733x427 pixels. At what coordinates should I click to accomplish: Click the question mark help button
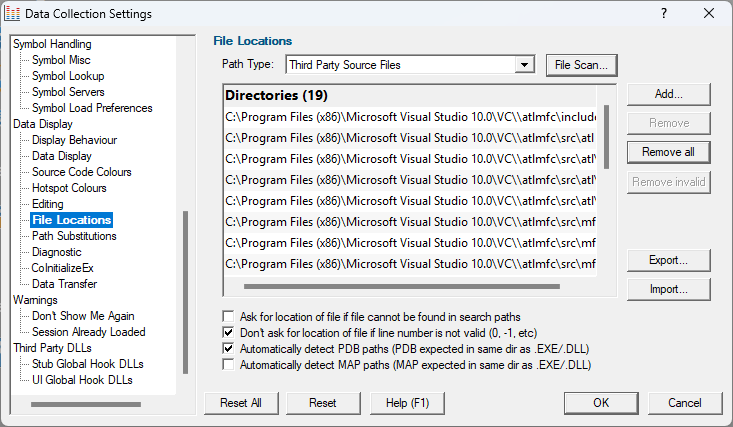coord(664,13)
